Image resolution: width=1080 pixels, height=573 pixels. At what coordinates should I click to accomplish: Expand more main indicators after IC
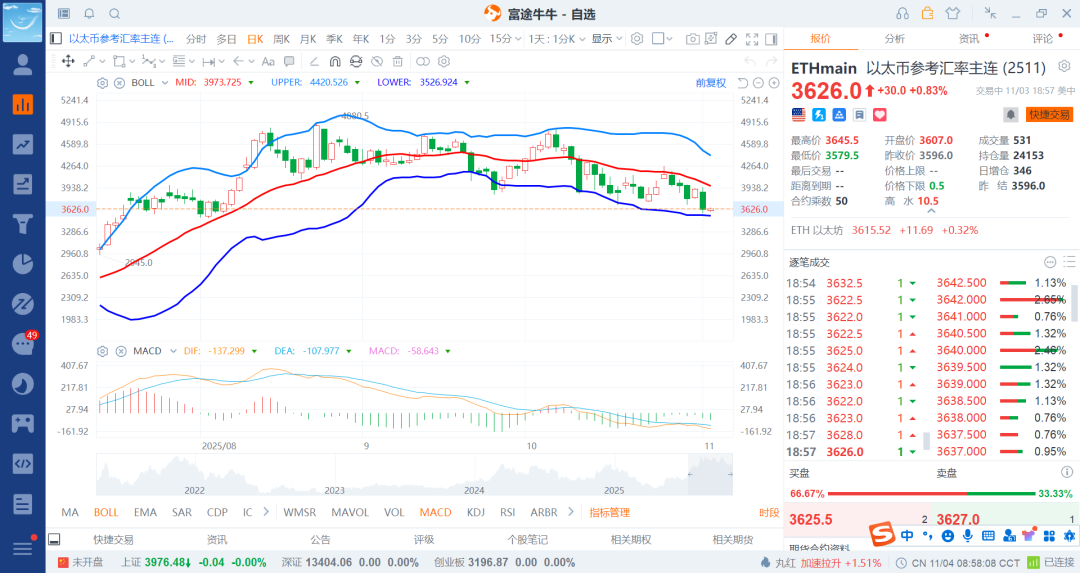coord(263,512)
